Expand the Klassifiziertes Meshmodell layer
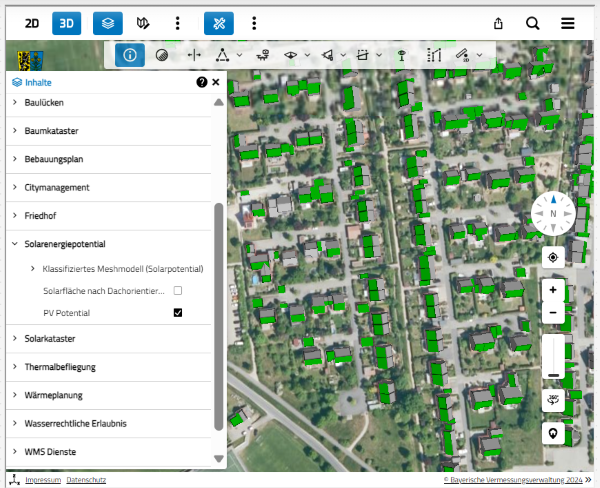This screenshot has height=488, width=600. (33, 269)
